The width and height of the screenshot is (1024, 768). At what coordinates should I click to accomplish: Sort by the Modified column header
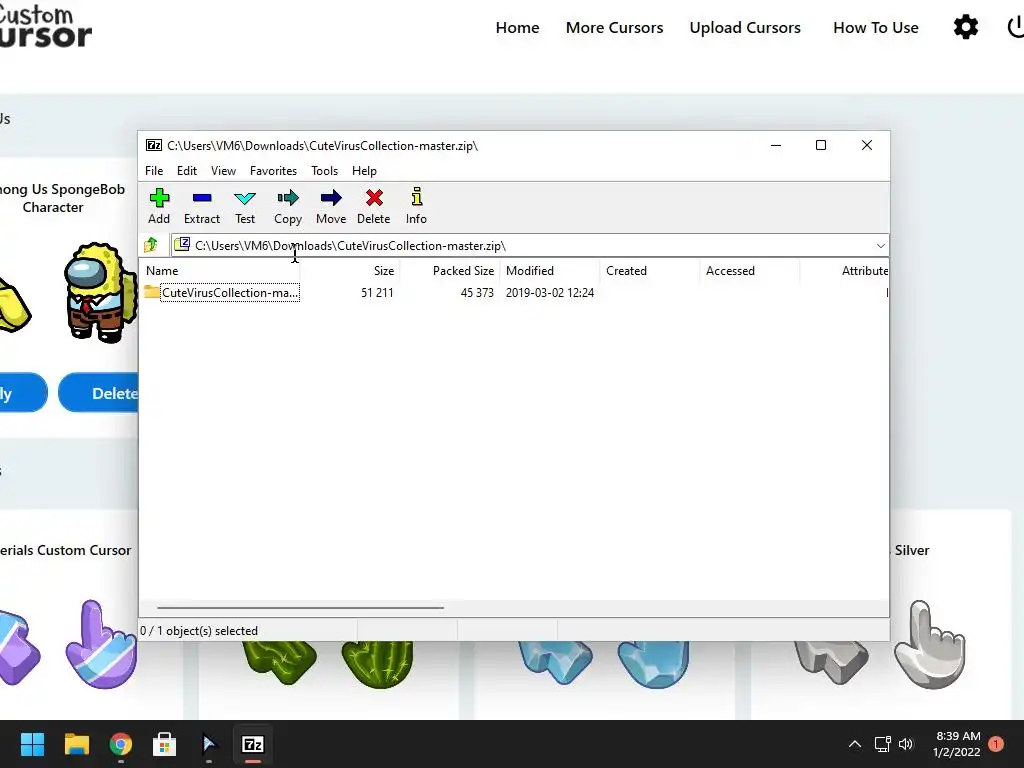[550, 270]
